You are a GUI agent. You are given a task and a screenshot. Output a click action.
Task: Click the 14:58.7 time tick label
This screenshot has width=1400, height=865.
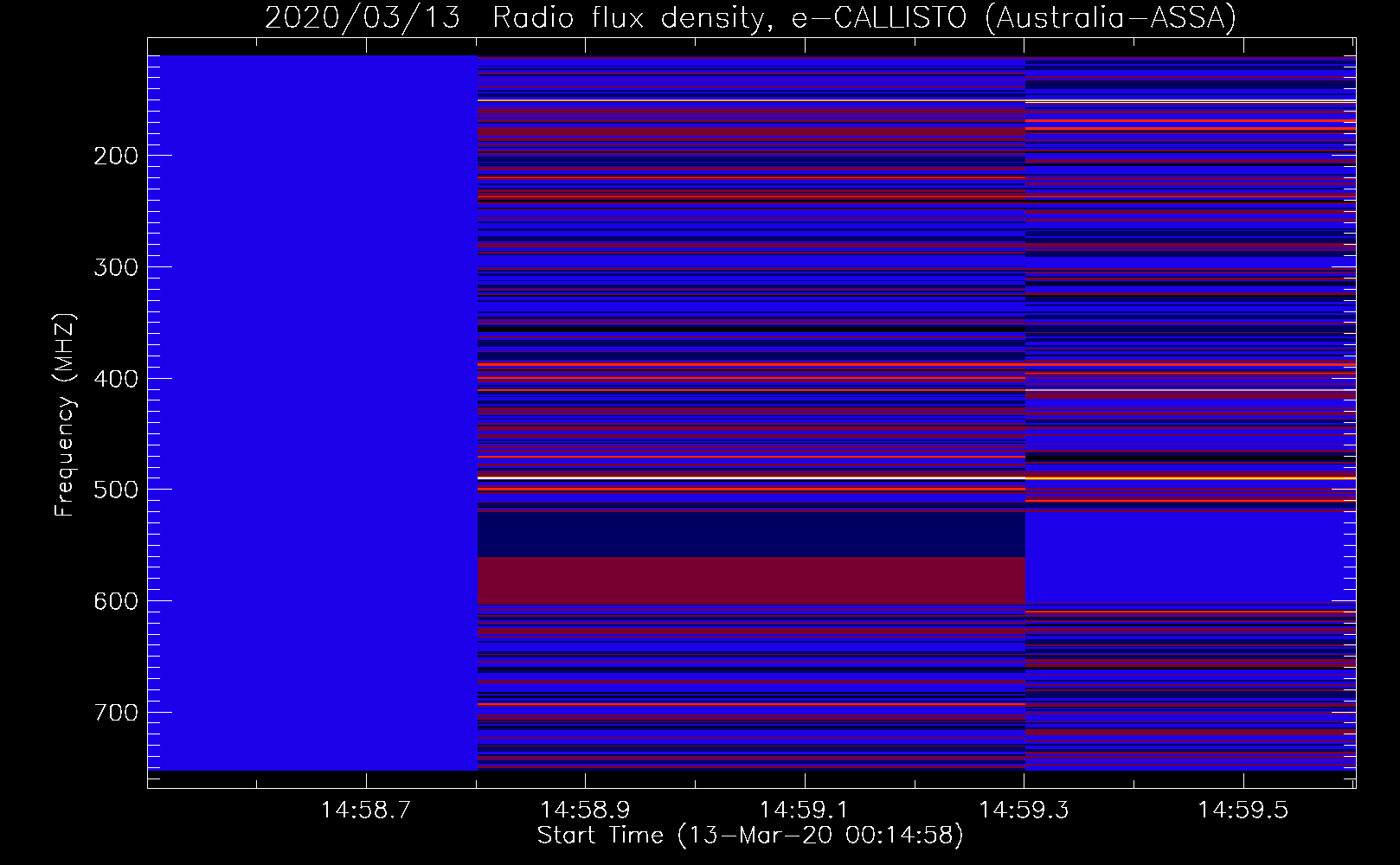pyautogui.click(x=366, y=811)
